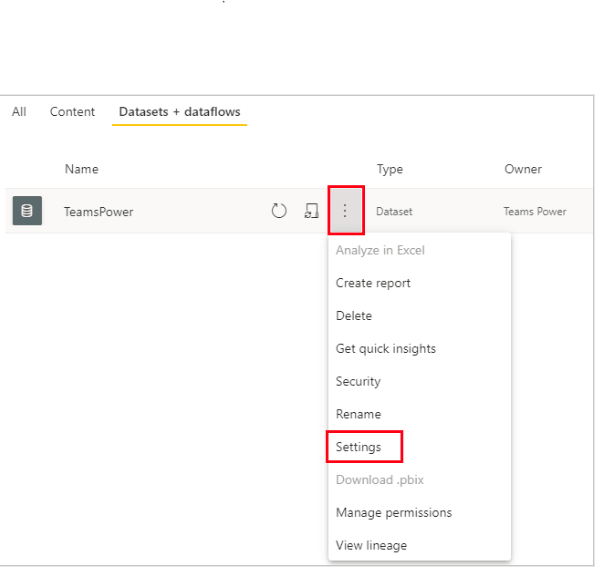This screenshot has height=571, width=598.
Task: Switch to the All tab
Action: coord(19,112)
